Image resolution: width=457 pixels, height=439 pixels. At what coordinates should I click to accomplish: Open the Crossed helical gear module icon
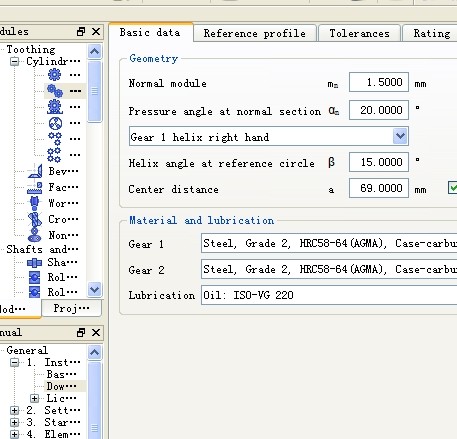pos(35,219)
